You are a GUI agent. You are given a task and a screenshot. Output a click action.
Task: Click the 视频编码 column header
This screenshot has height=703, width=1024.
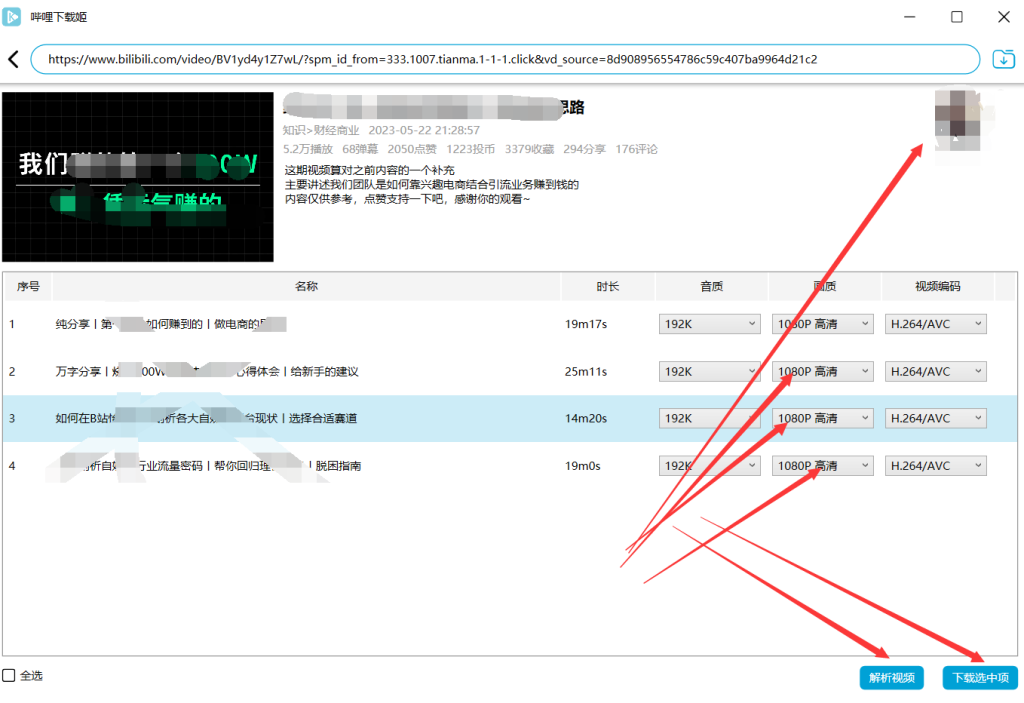pyautogui.click(x=937, y=287)
